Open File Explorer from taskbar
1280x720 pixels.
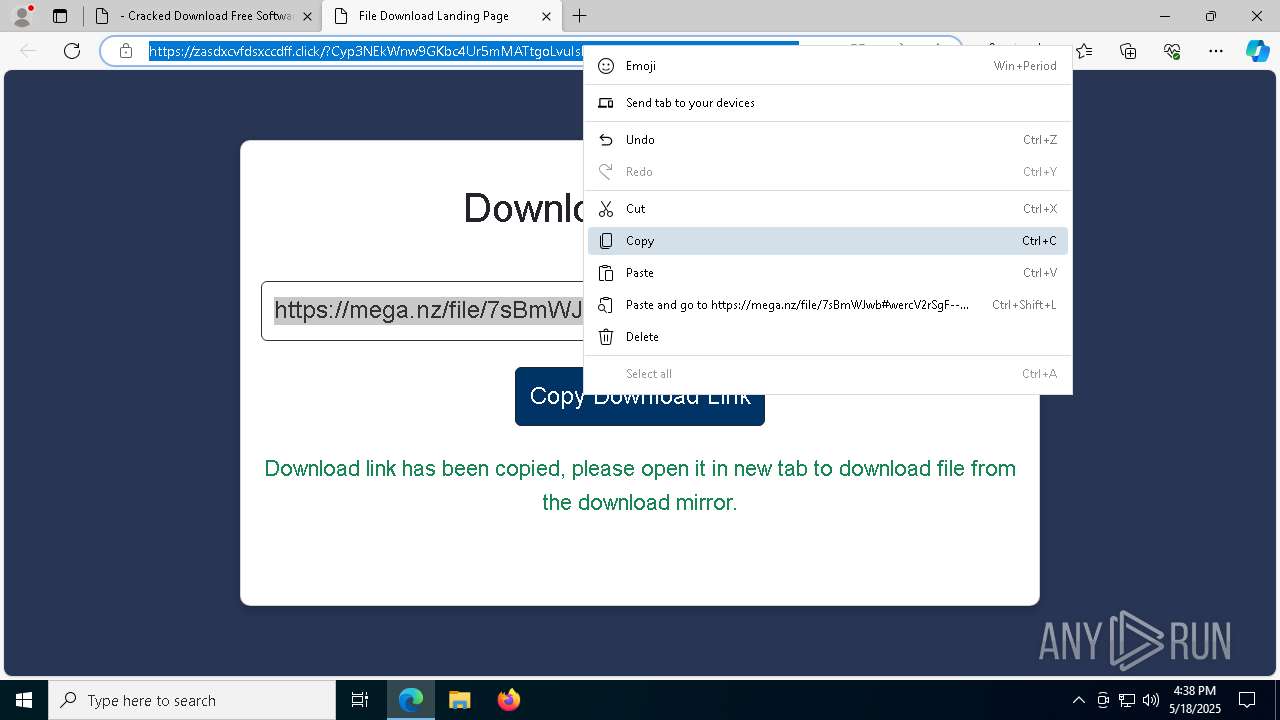(459, 700)
